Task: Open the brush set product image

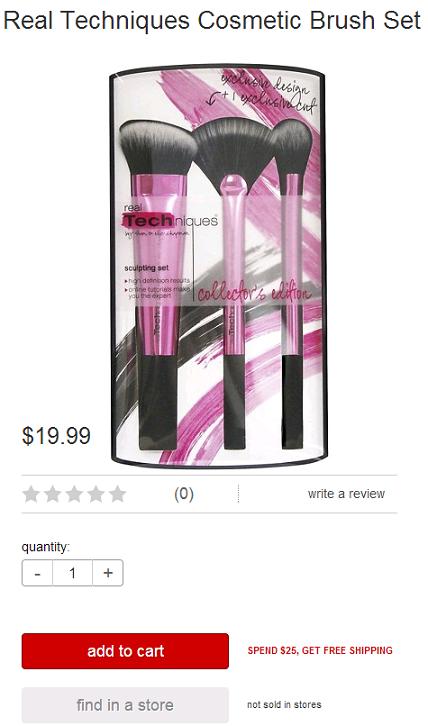Action: click(218, 267)
